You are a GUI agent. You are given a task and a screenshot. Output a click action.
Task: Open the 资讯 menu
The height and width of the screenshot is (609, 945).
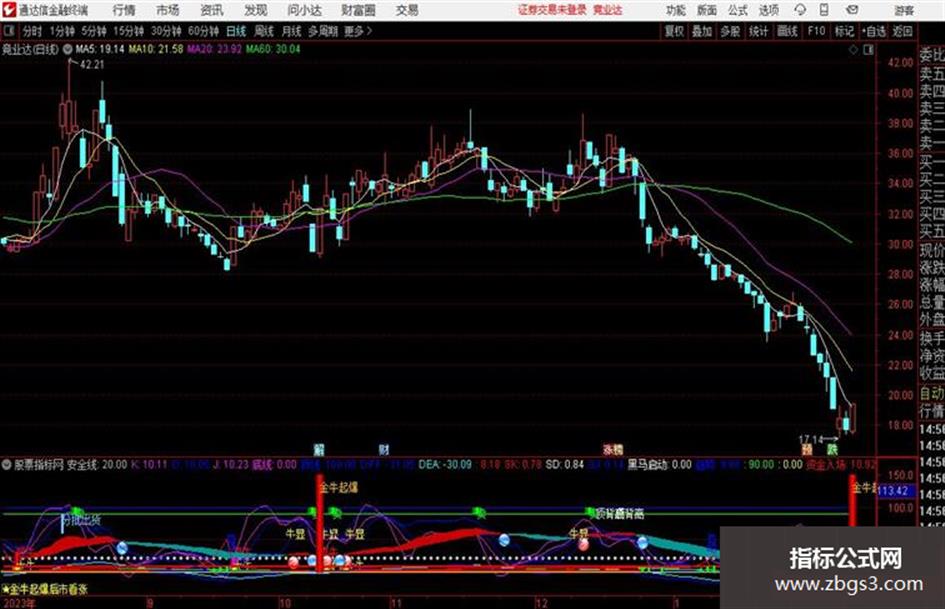tap(212, 10)
